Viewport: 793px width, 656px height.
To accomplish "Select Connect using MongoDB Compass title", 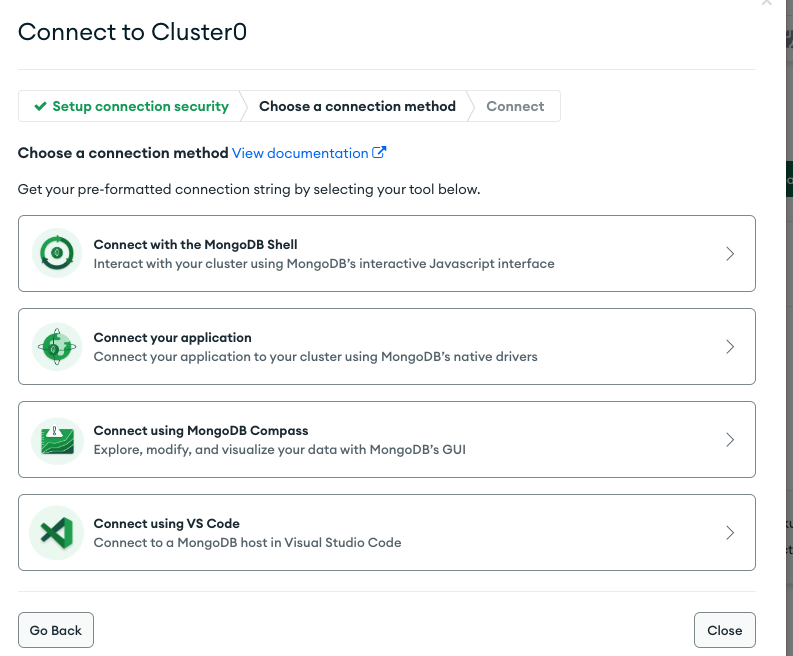I will coord(201,430).
